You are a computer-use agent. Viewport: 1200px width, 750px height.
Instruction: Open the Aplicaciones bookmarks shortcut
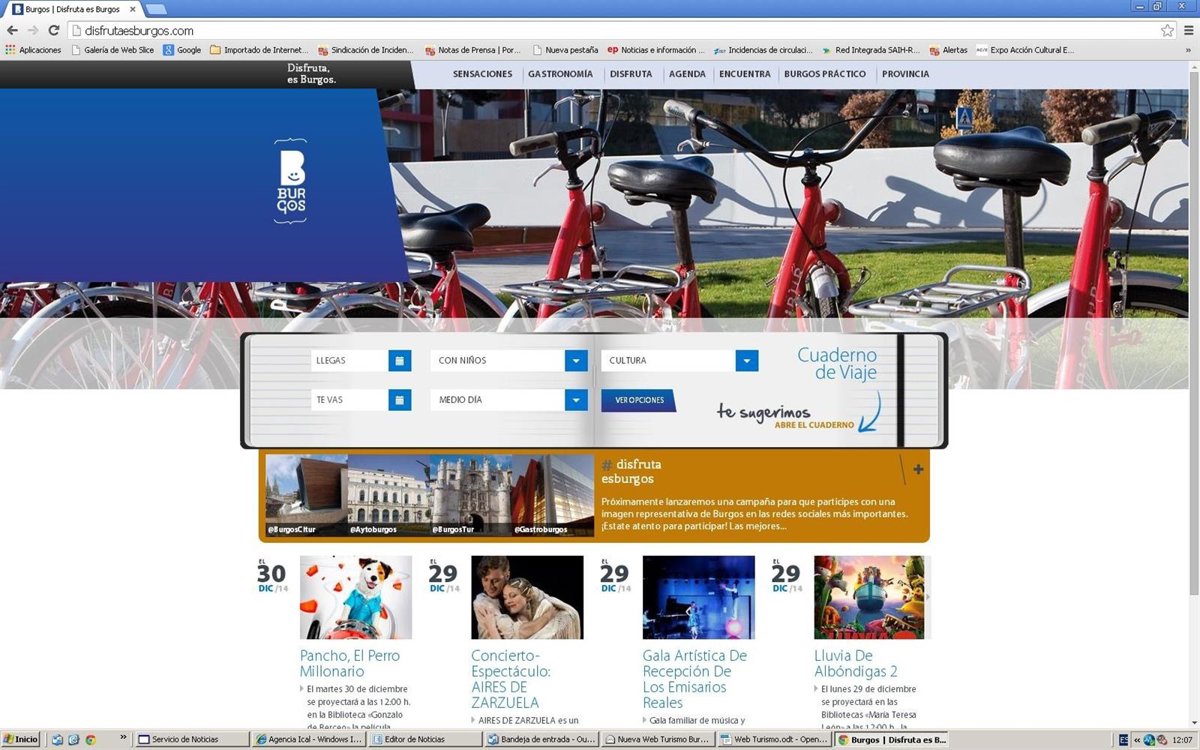pos(33,50)
